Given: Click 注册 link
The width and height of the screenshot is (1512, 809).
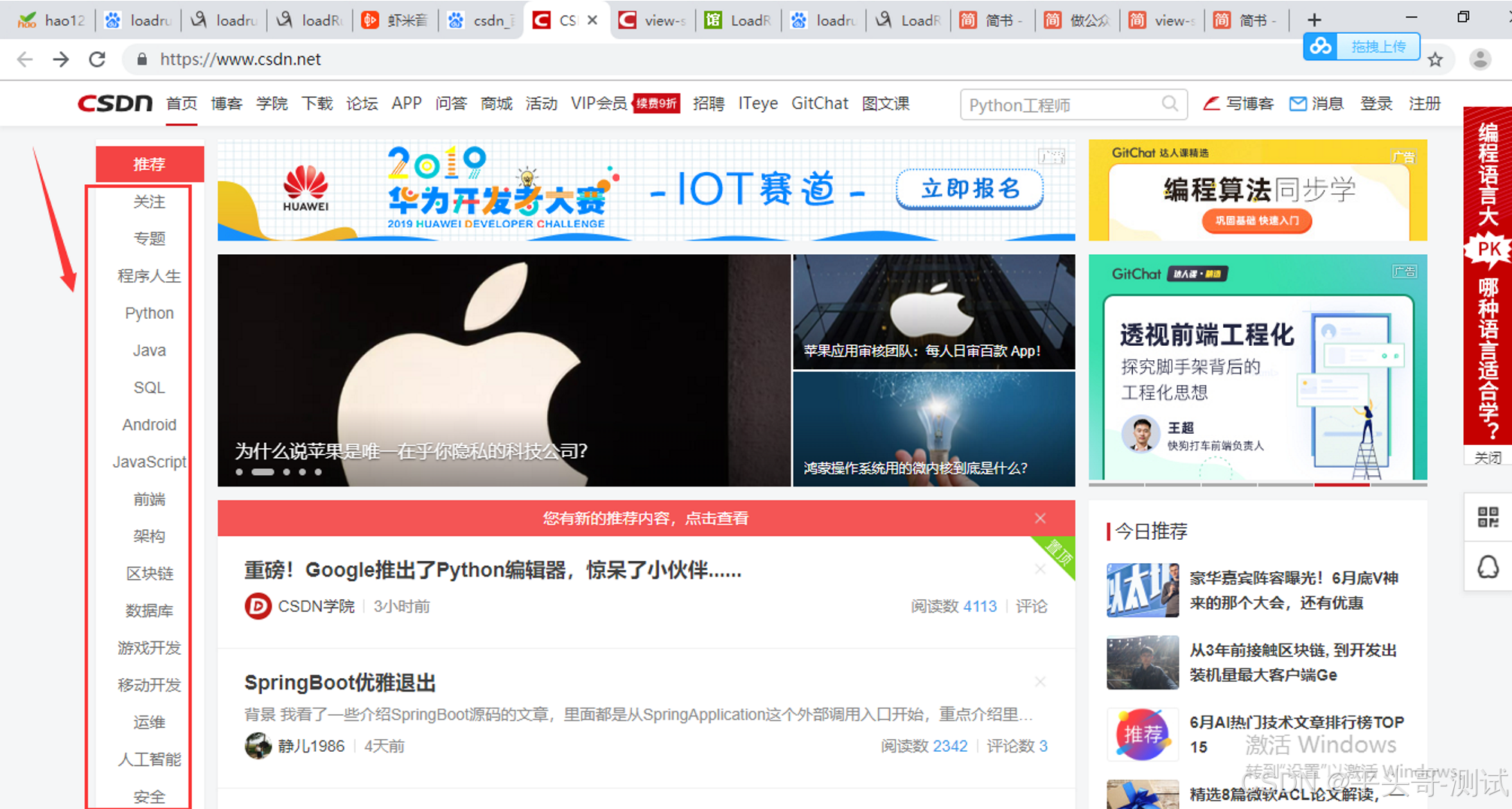Looking at the screenshot, I should pos(1425,104).
